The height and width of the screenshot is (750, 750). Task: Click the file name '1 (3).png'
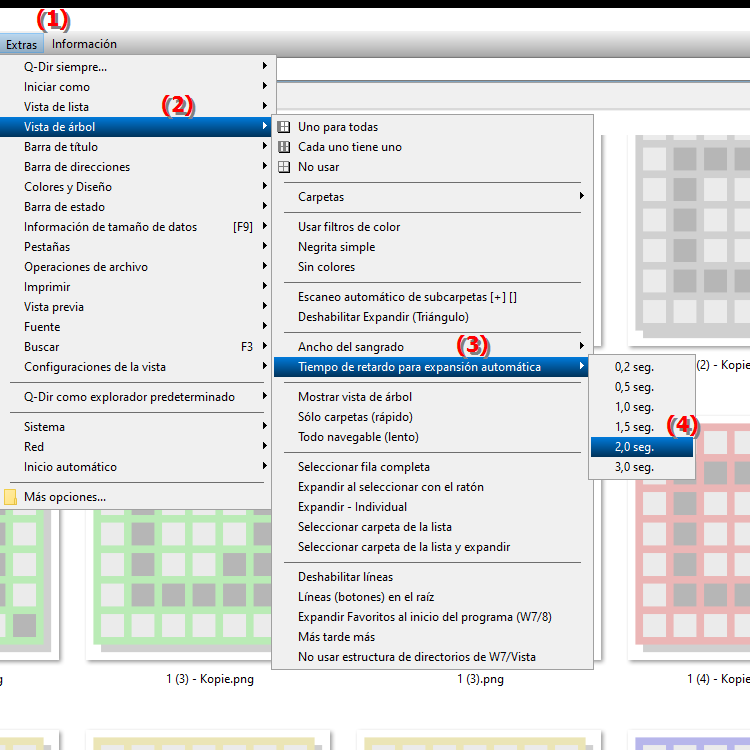[x=480, y=679]
